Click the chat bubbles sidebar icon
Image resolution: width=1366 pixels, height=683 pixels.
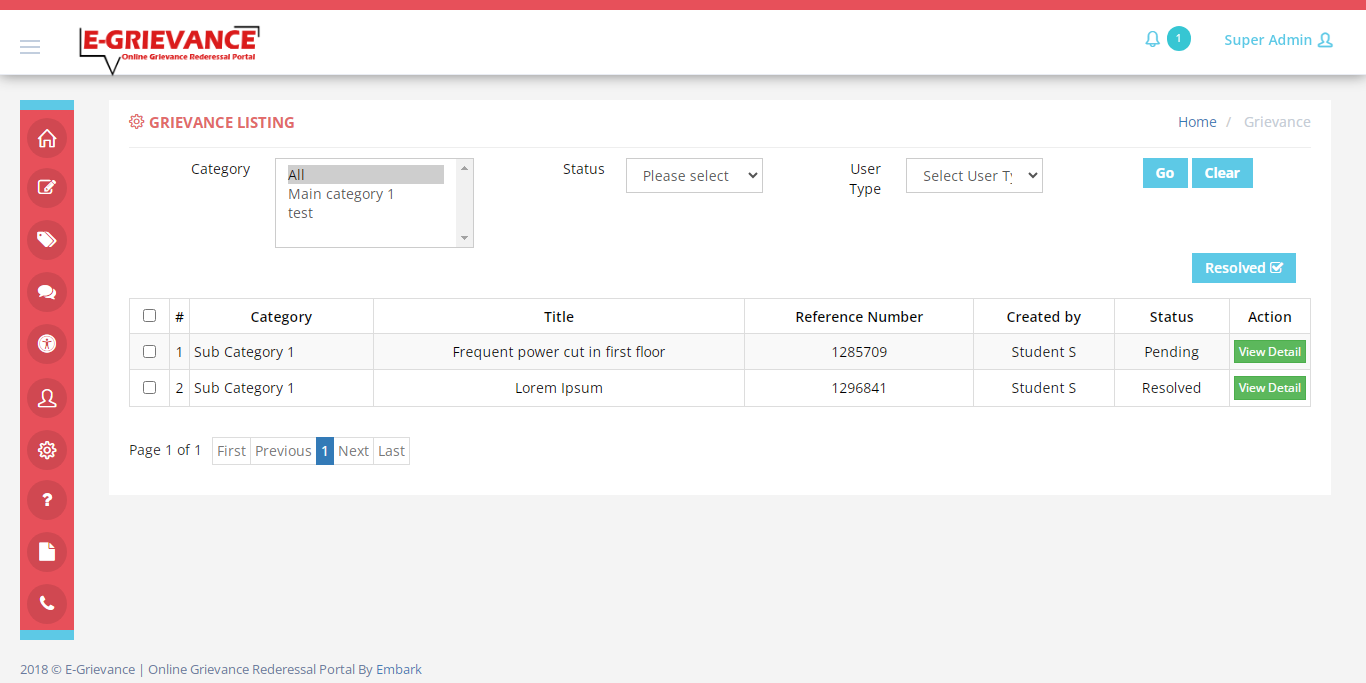tap(47, 292)
